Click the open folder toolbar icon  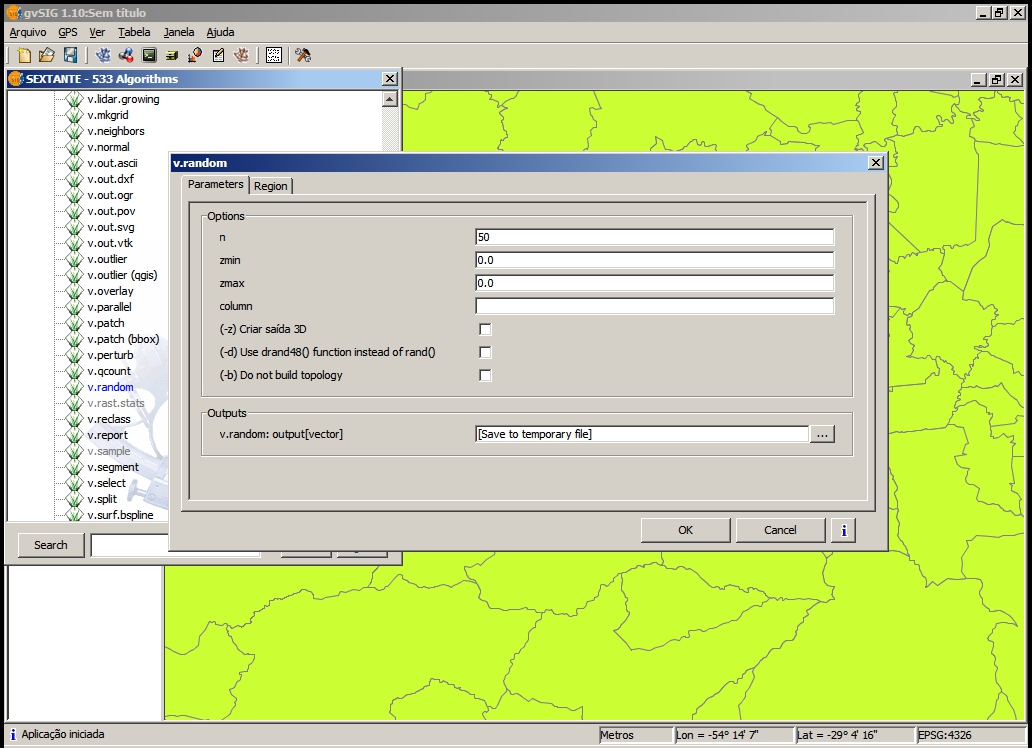[47, 55]
